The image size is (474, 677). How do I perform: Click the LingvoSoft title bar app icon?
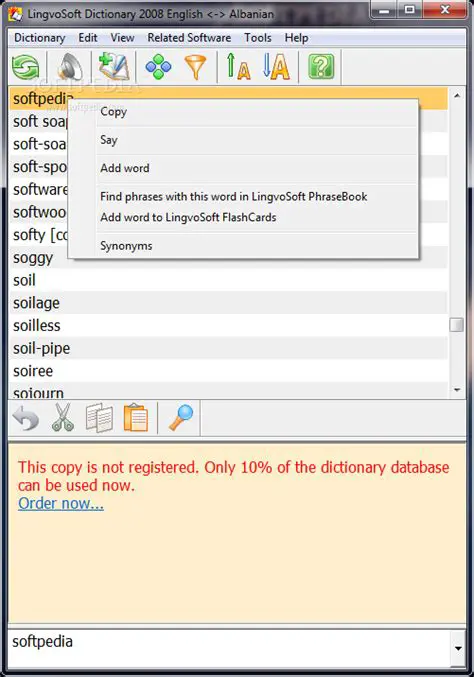click(x=16, y=14)
